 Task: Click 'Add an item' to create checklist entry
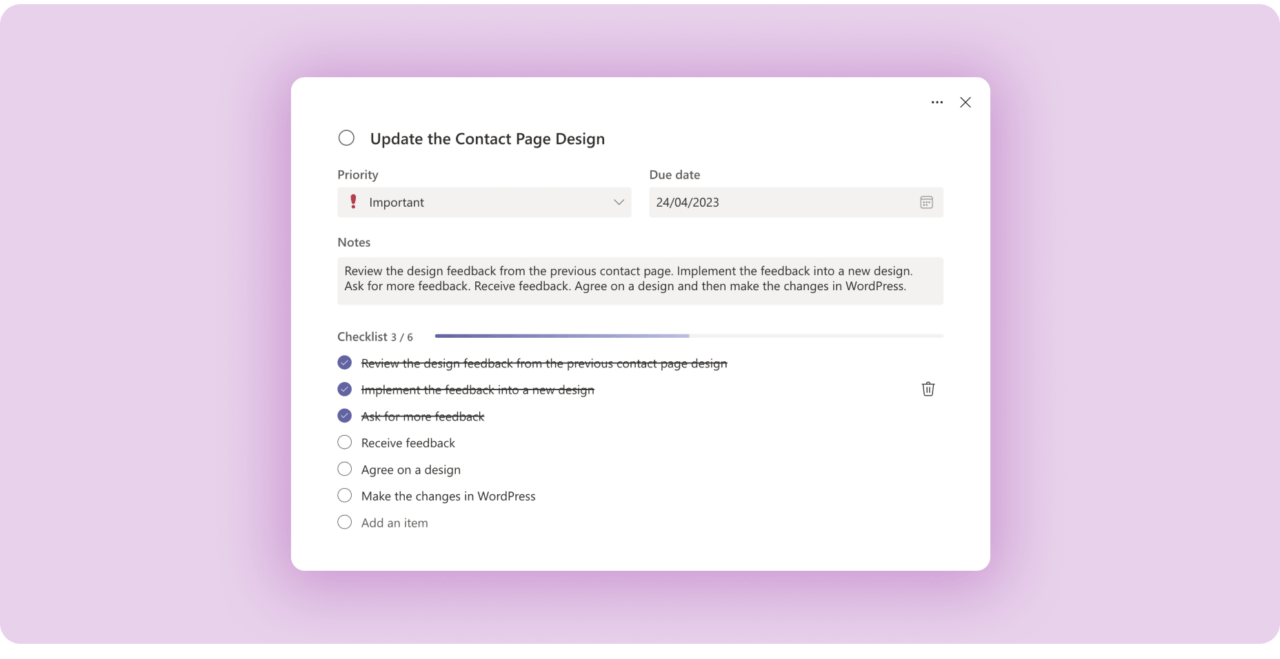click(x=394, y=521)
